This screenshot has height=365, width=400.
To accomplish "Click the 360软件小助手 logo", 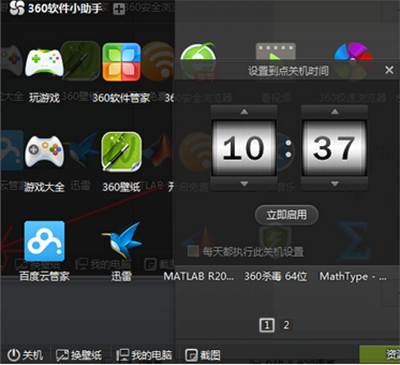I will coord(17,8).
